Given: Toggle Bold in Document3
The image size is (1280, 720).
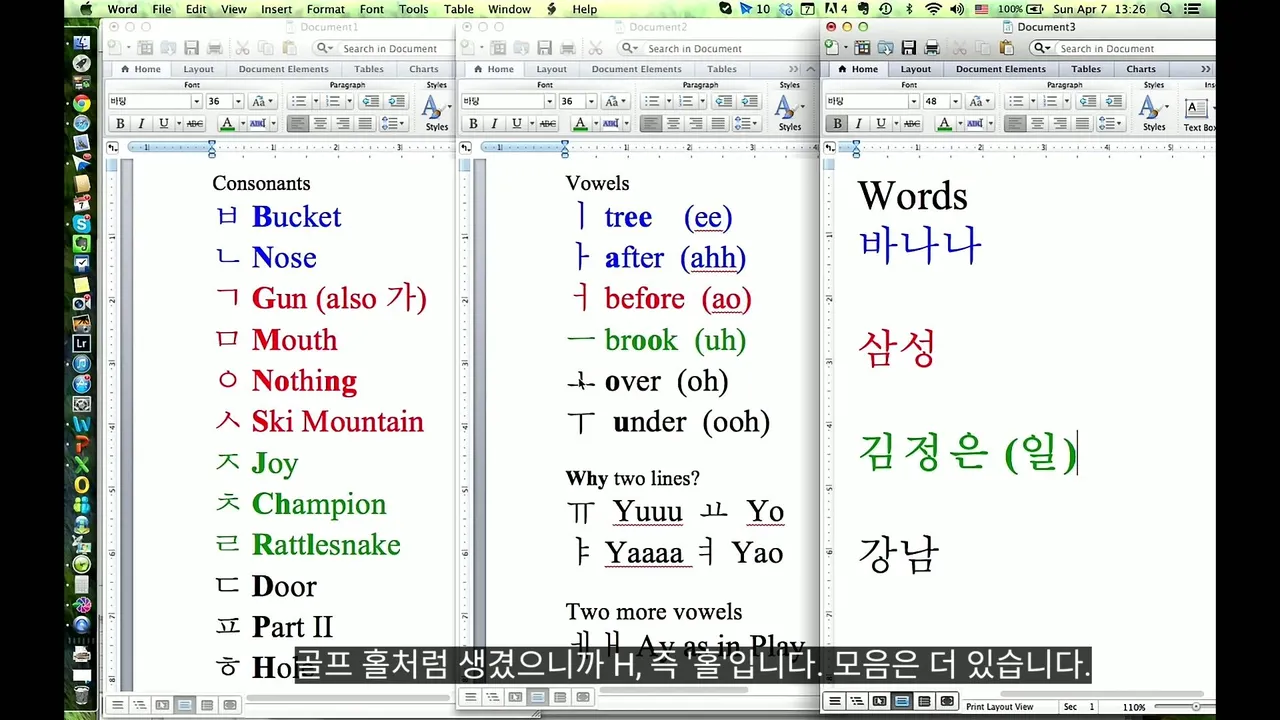Looking at the screenshot, I should (837, 123).
